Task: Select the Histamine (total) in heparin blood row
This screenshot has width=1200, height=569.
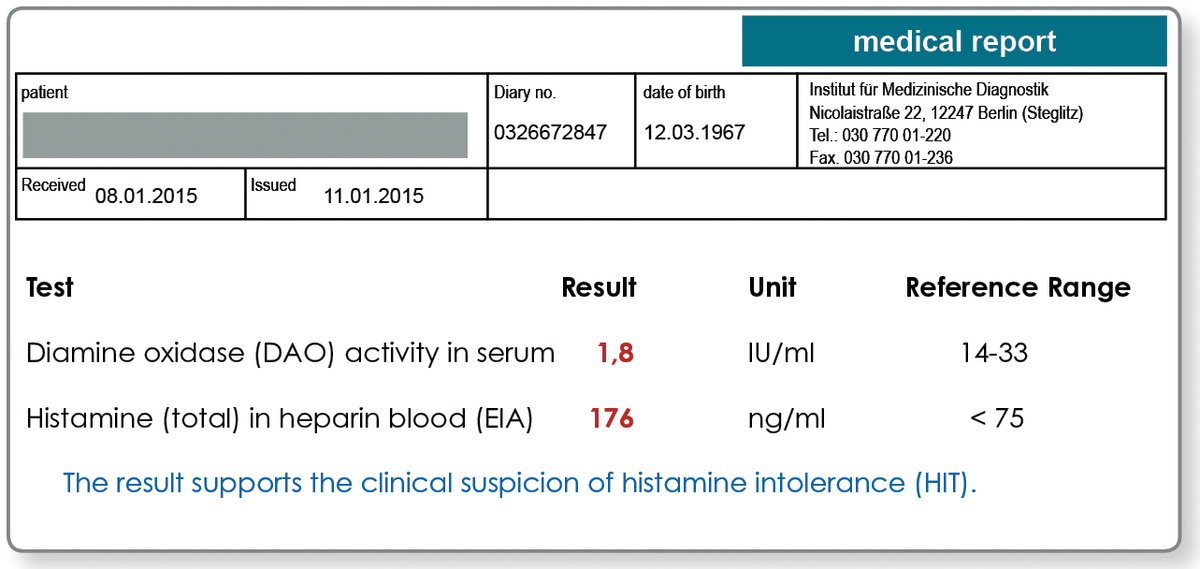Action: click(279, 418)
